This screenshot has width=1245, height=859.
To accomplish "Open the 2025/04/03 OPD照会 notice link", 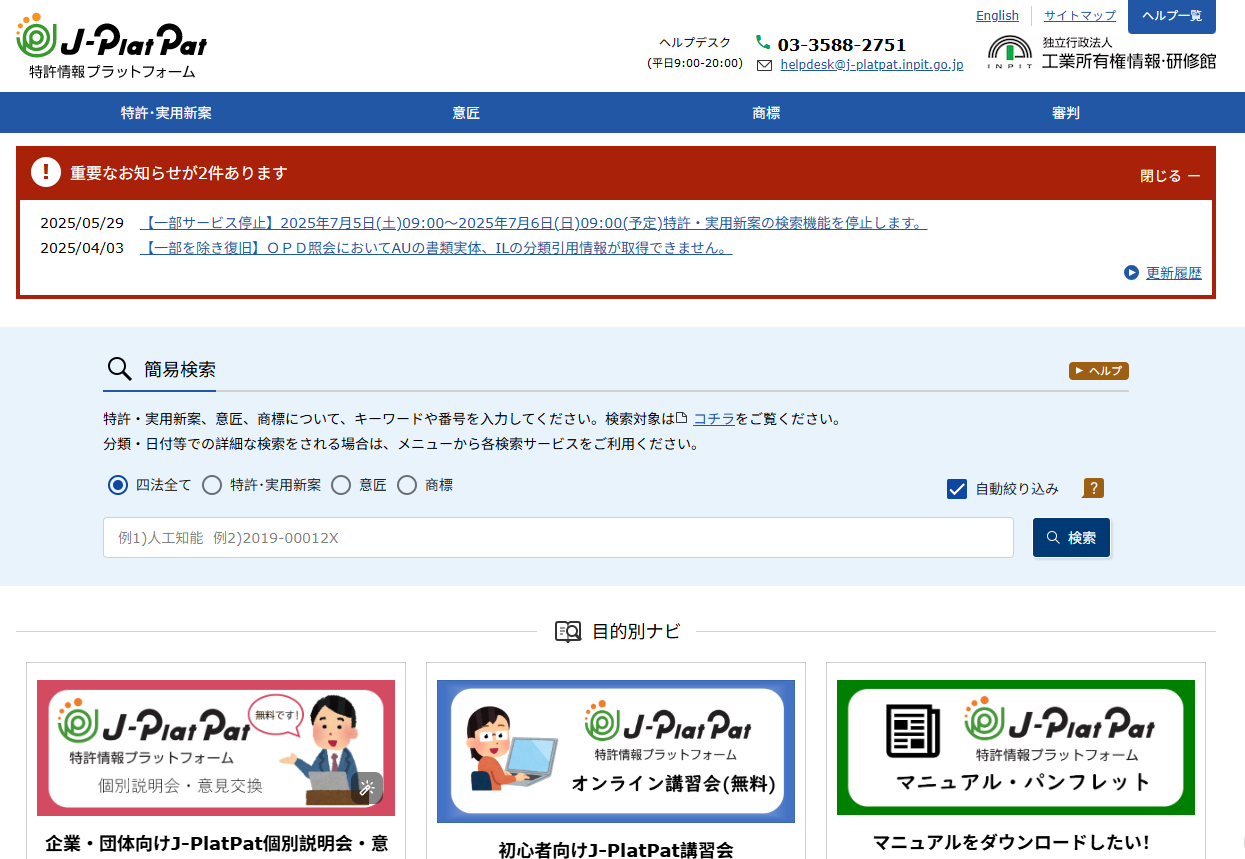I will tap(436, 248).
